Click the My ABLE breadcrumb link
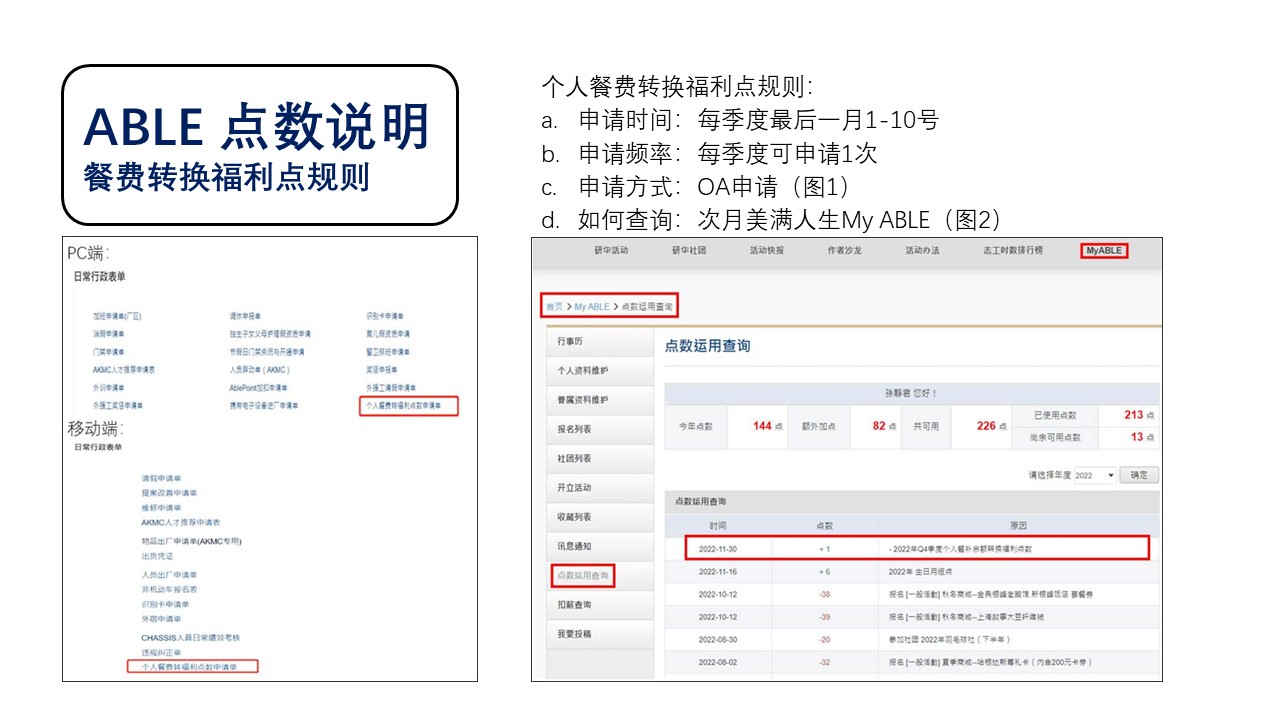The image size is (1280, 720). 591,306
